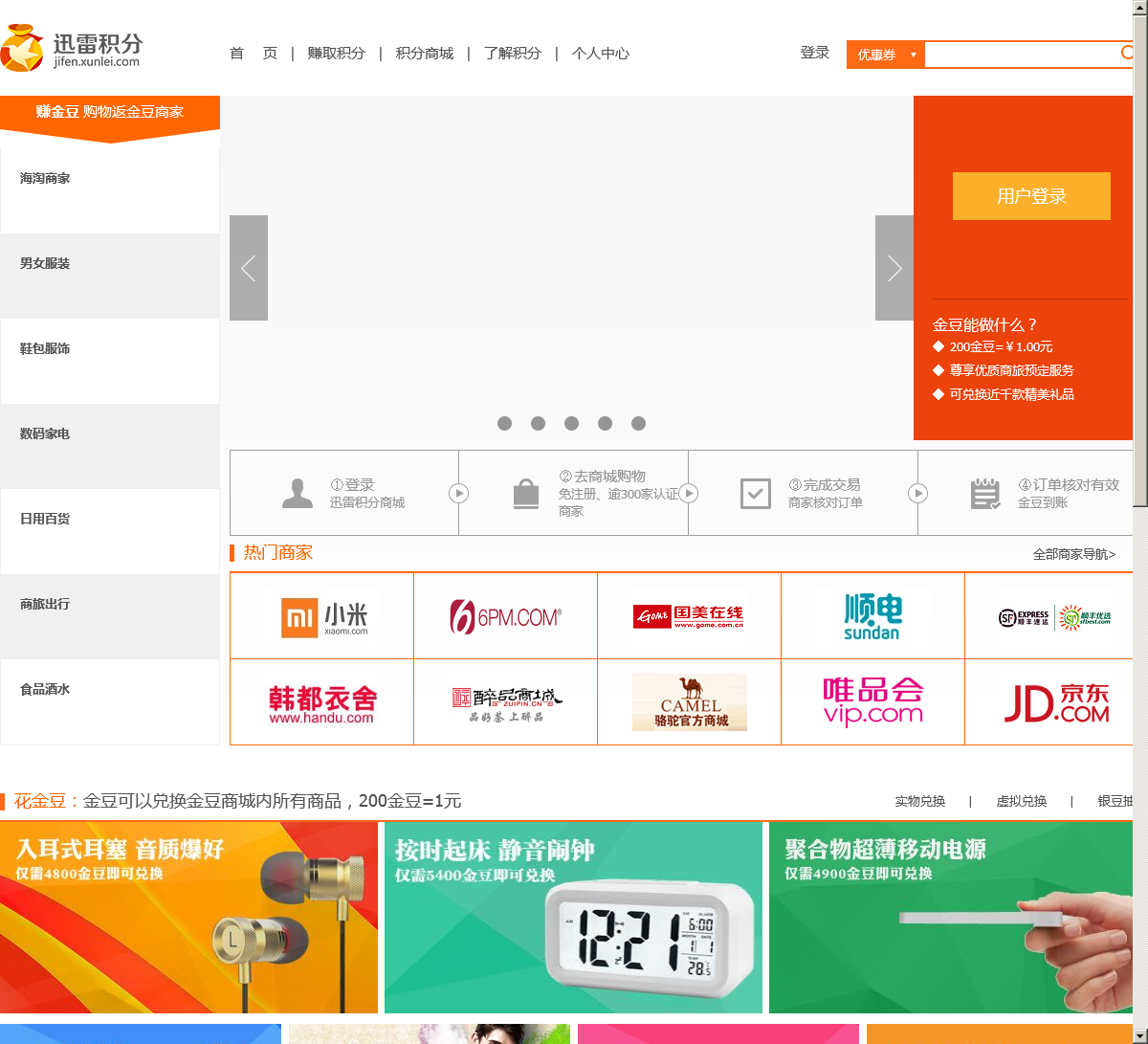Image resolution: width=1148 pixels, height=1044 pixels.
Task: Go to 首页 in the navigation
Action: (x=254, y=54)
